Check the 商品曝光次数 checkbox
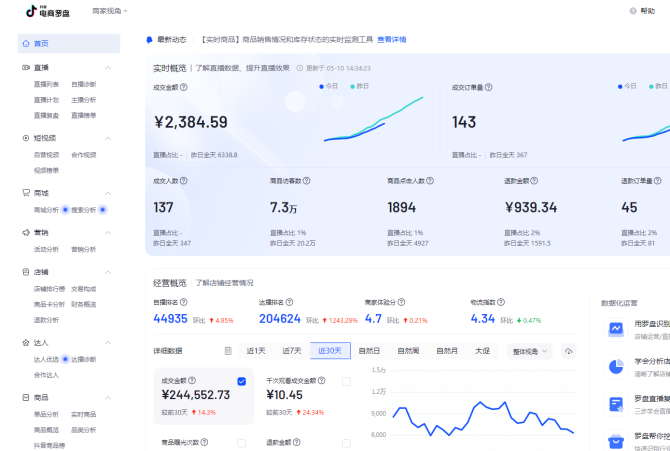 point(241,443)
